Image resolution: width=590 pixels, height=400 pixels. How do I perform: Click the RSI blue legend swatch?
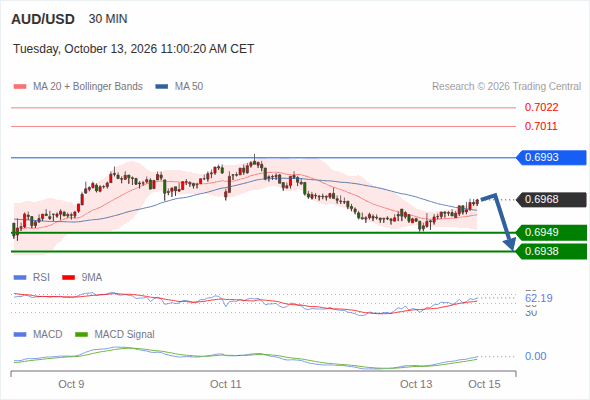pyautogui.click(x=20, y=278)
